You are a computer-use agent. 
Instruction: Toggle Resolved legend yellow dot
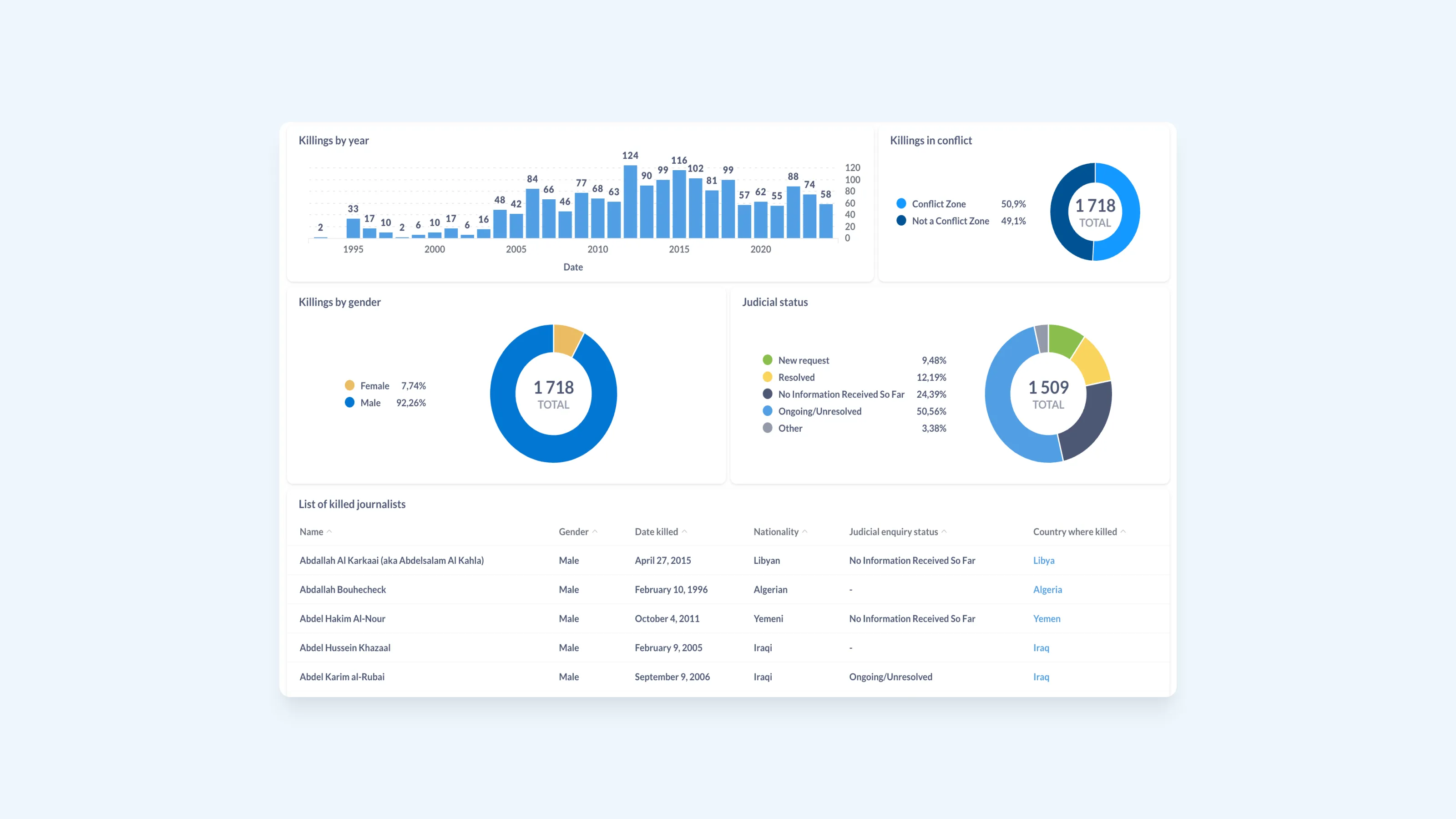767,377
